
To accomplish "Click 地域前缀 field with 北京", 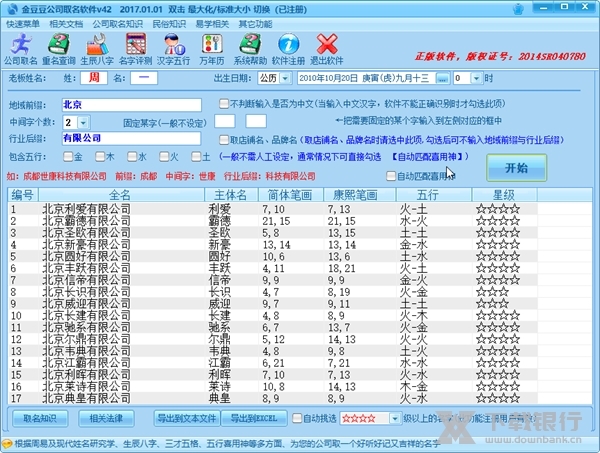I will 132,105.
